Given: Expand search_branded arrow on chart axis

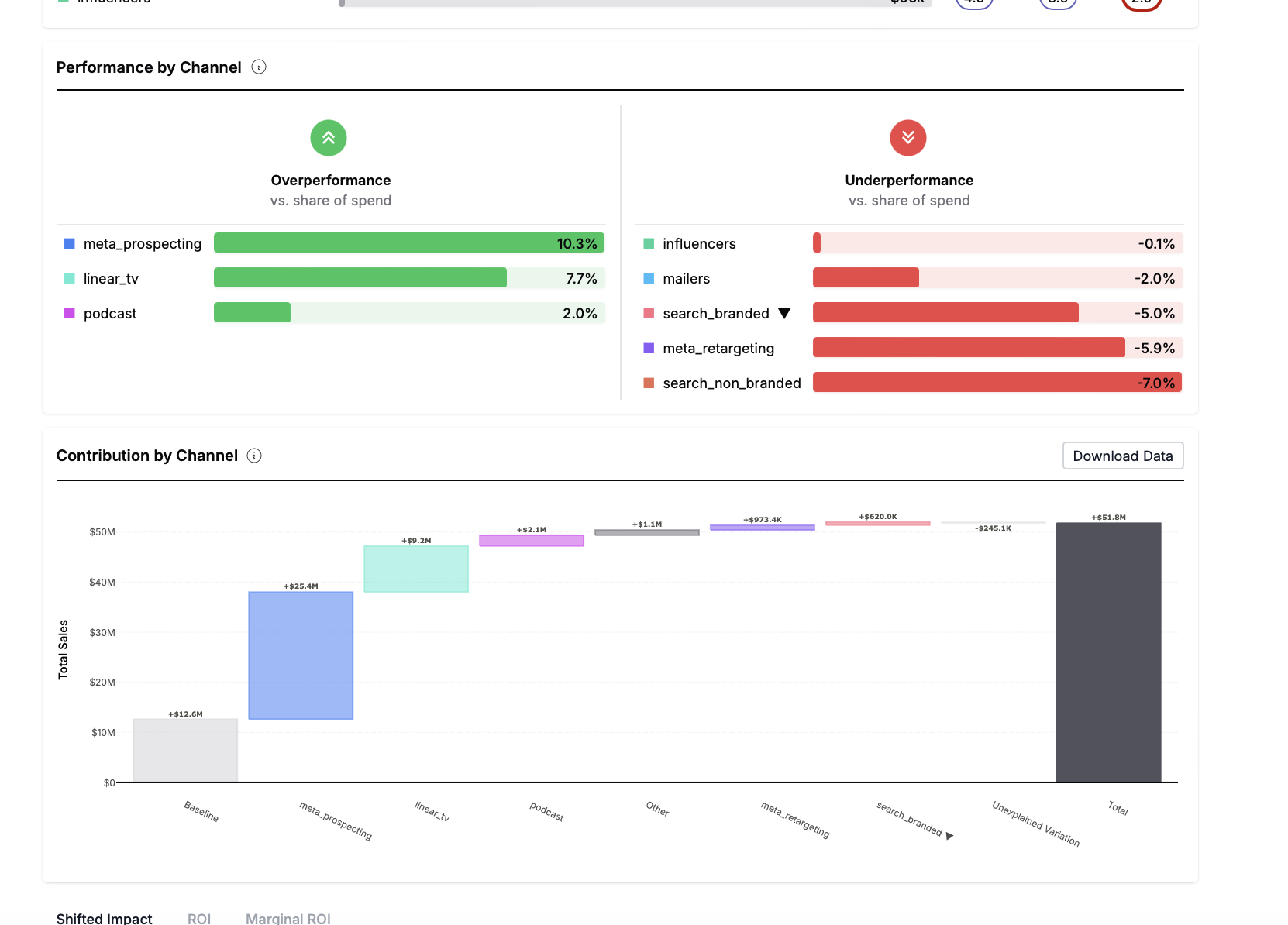Looking at the screenshot, I should [x=949, y=836].
